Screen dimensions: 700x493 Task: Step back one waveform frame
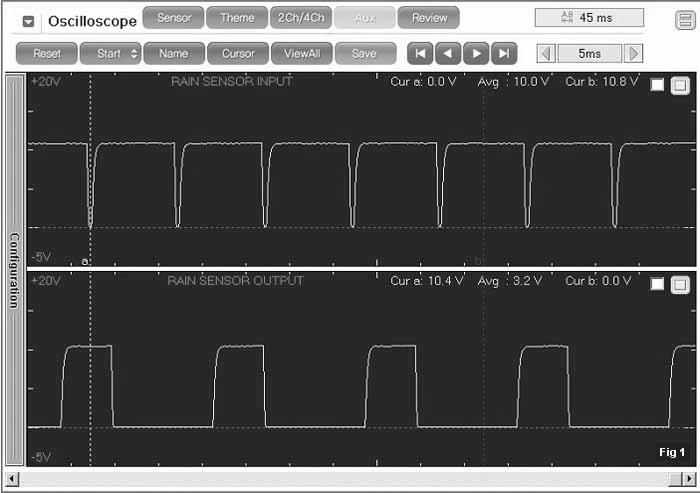tap(448, 53)
